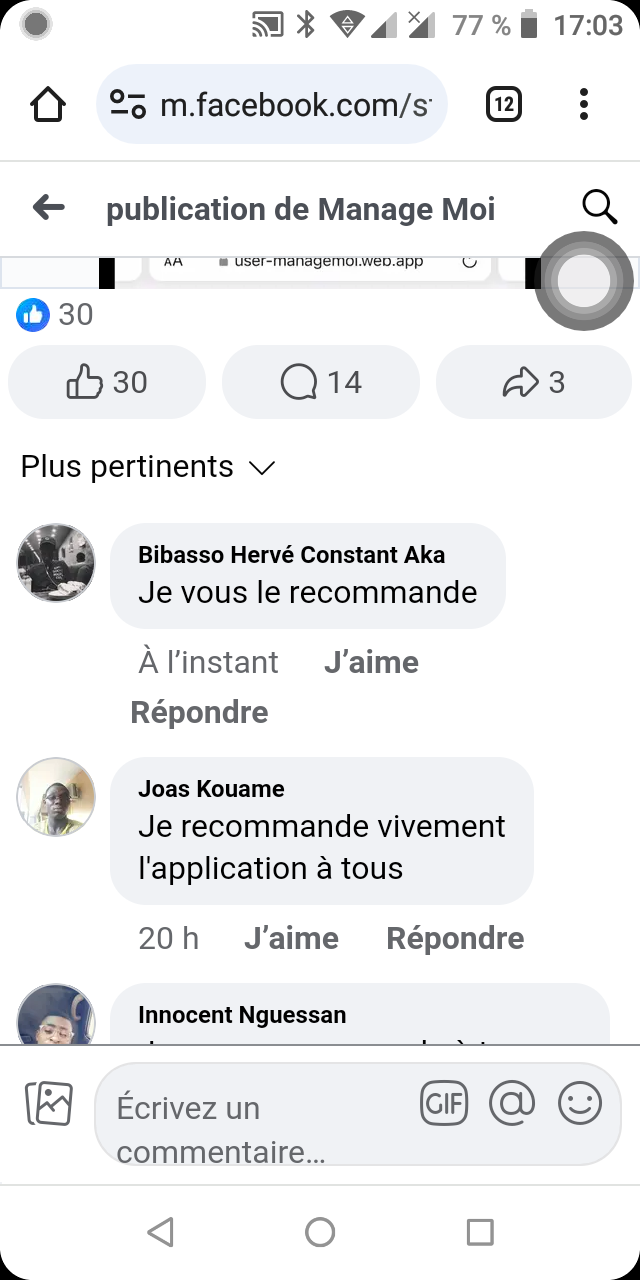Tap the browser home icon
The image size is (640, 1280).
(x=48, y=104)
